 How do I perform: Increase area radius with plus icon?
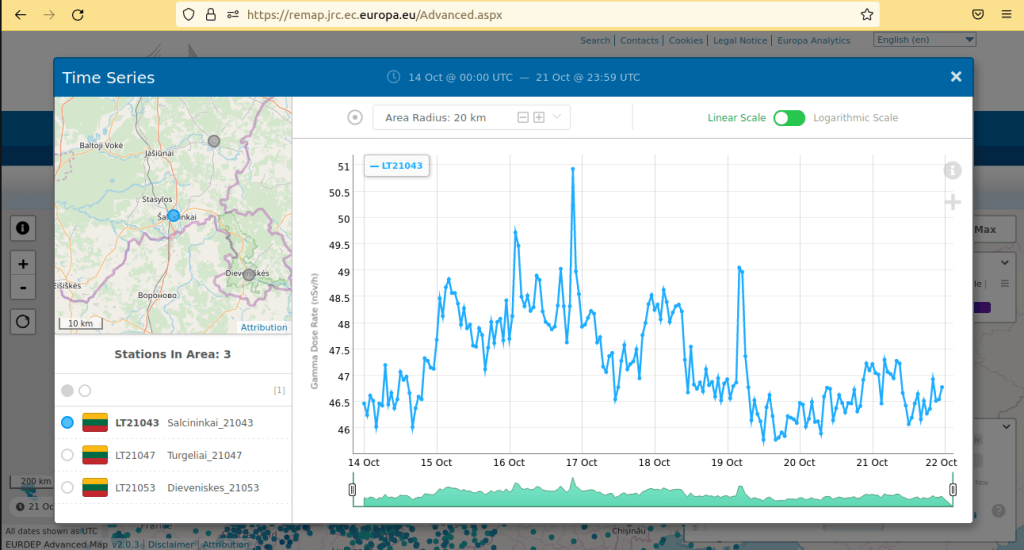(539, 118)
